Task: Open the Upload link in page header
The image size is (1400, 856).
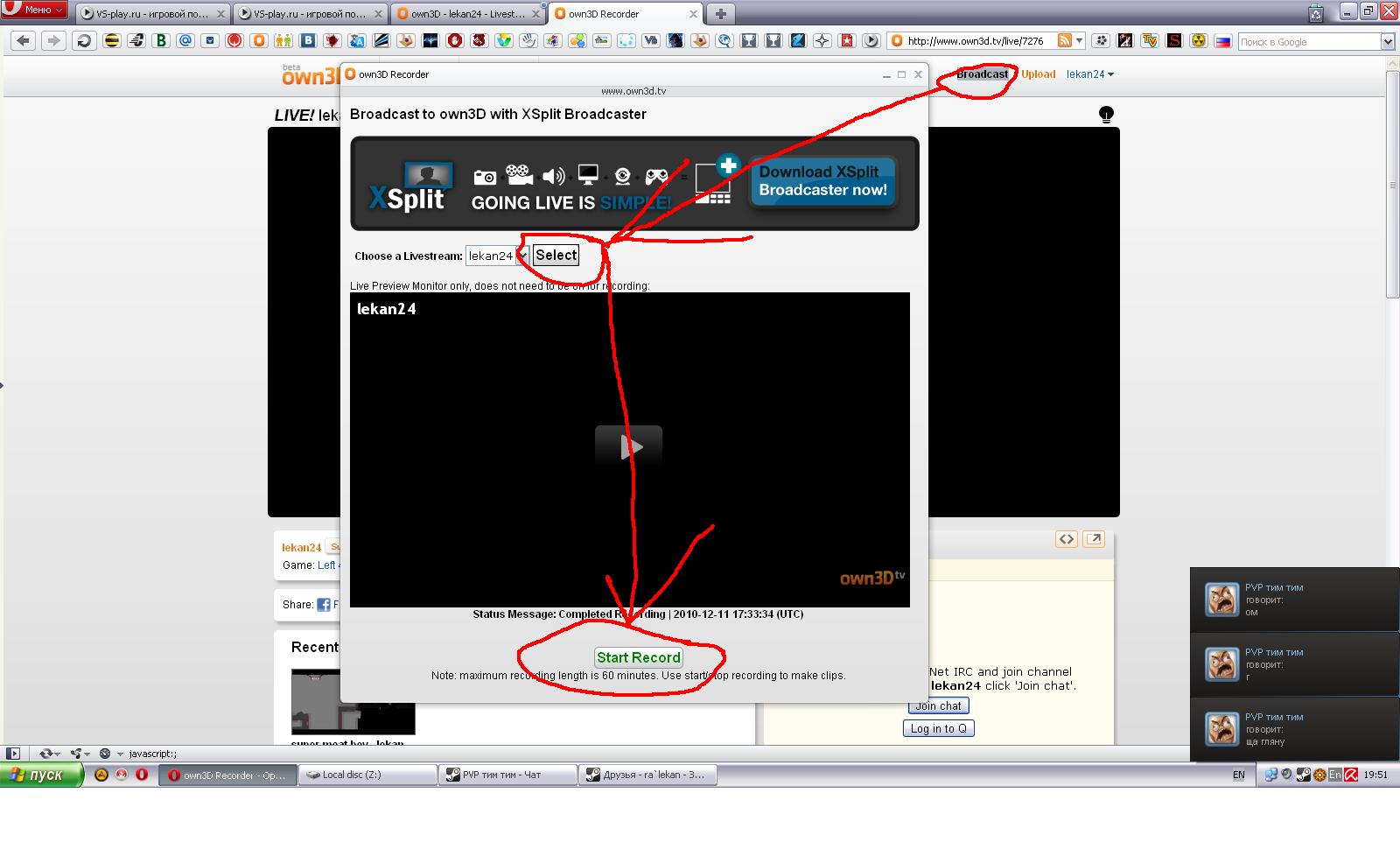Action: click(x=1039, y=74)
